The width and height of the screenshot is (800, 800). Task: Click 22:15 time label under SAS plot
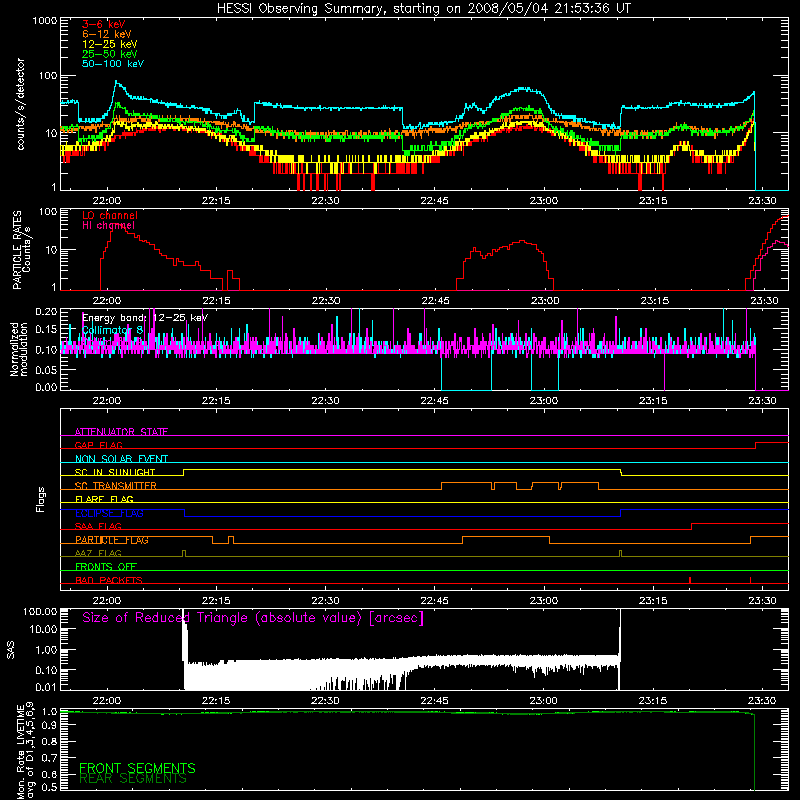pos(216,701)
